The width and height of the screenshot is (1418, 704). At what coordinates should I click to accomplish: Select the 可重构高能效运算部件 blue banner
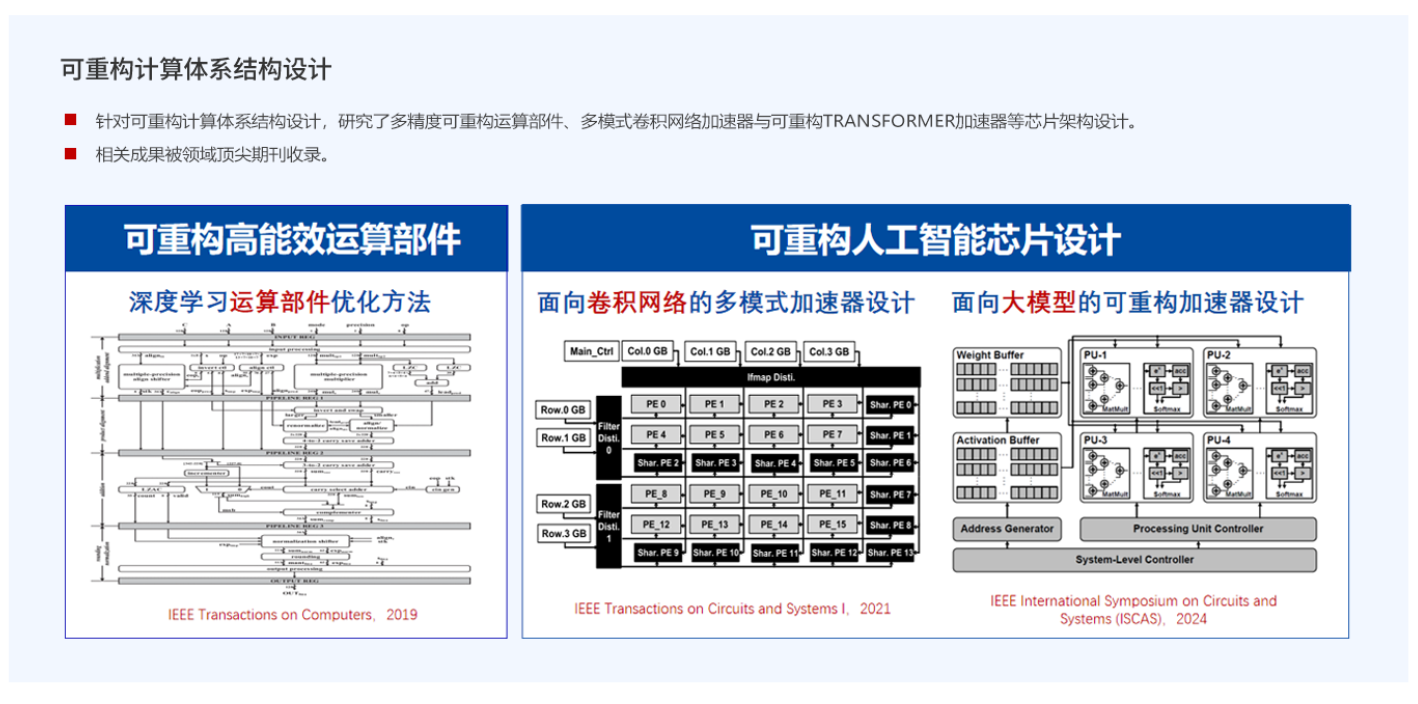[287, 240]
